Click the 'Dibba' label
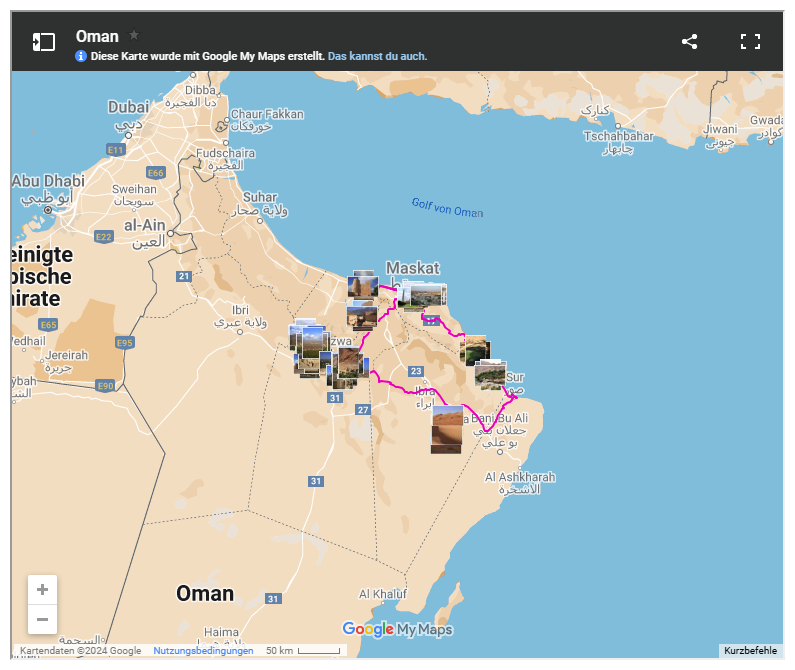795x670 pixels. [x=200, y=90]
